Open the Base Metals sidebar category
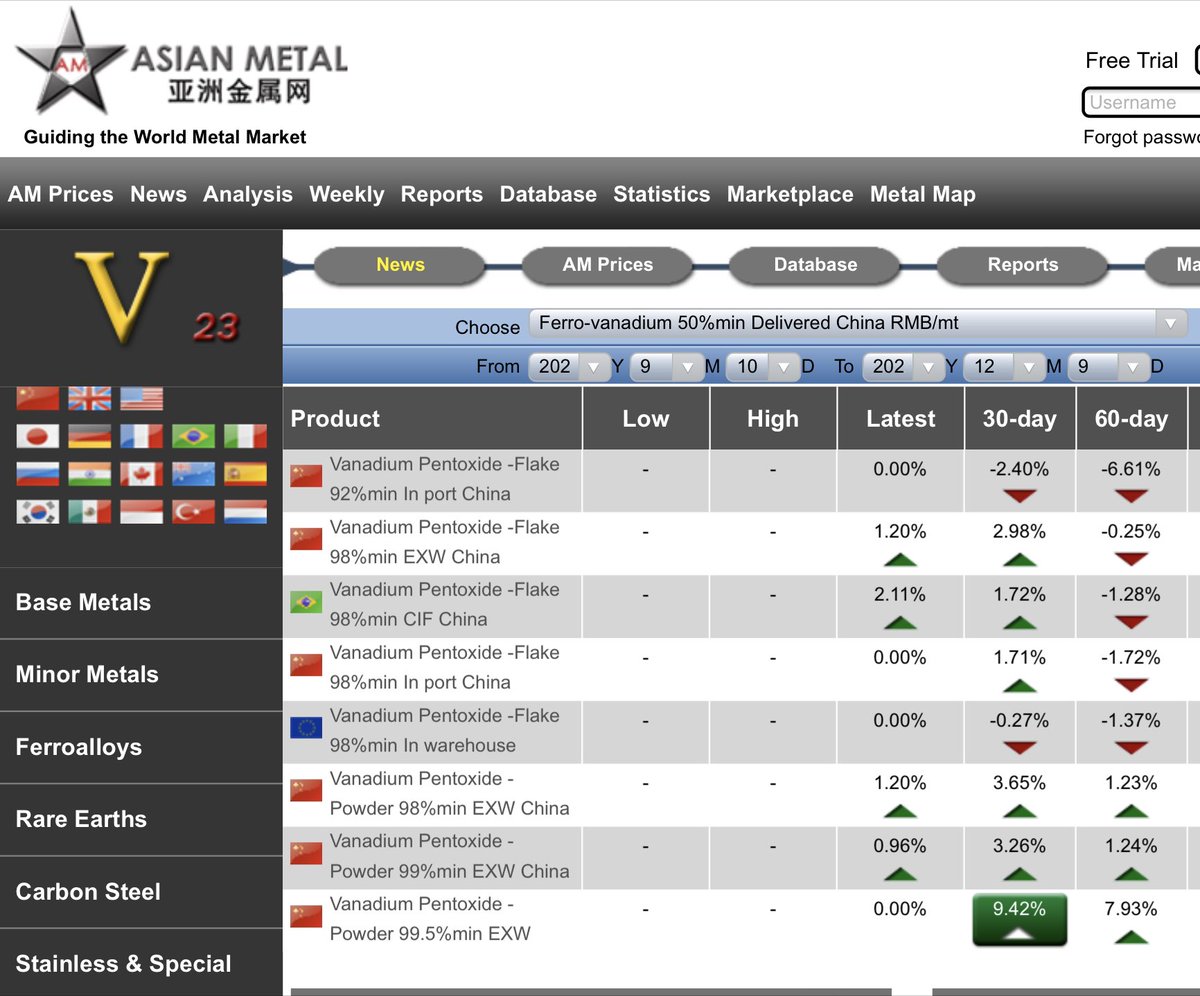1200x996 pixels. [141, 603]
